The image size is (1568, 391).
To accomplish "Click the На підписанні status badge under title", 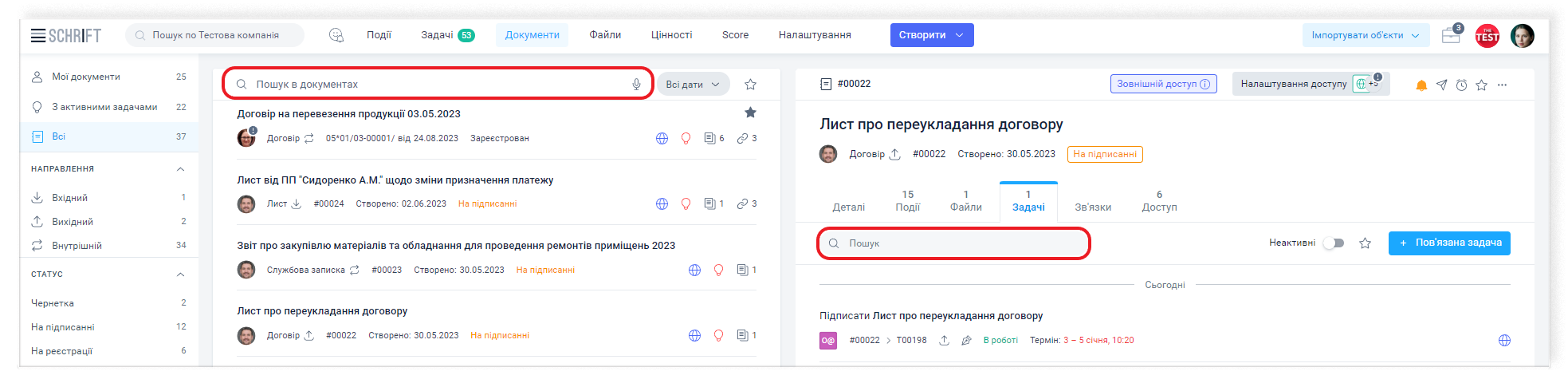I will 1104,154.
